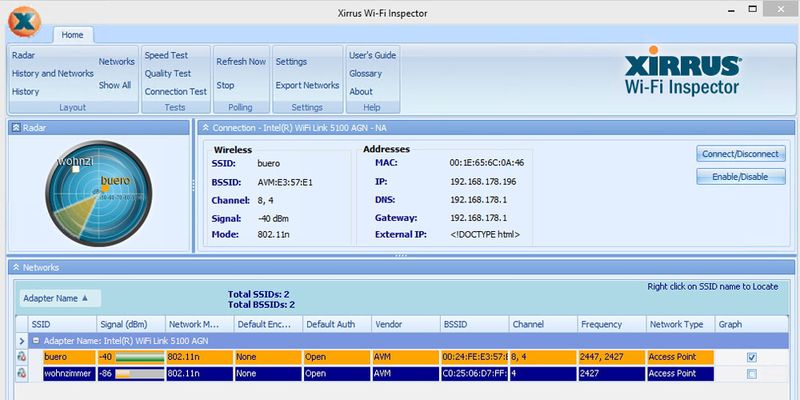Run the Speed Test
The height and width of the screenshot is (400, 800).
click(x=166, y=55)
